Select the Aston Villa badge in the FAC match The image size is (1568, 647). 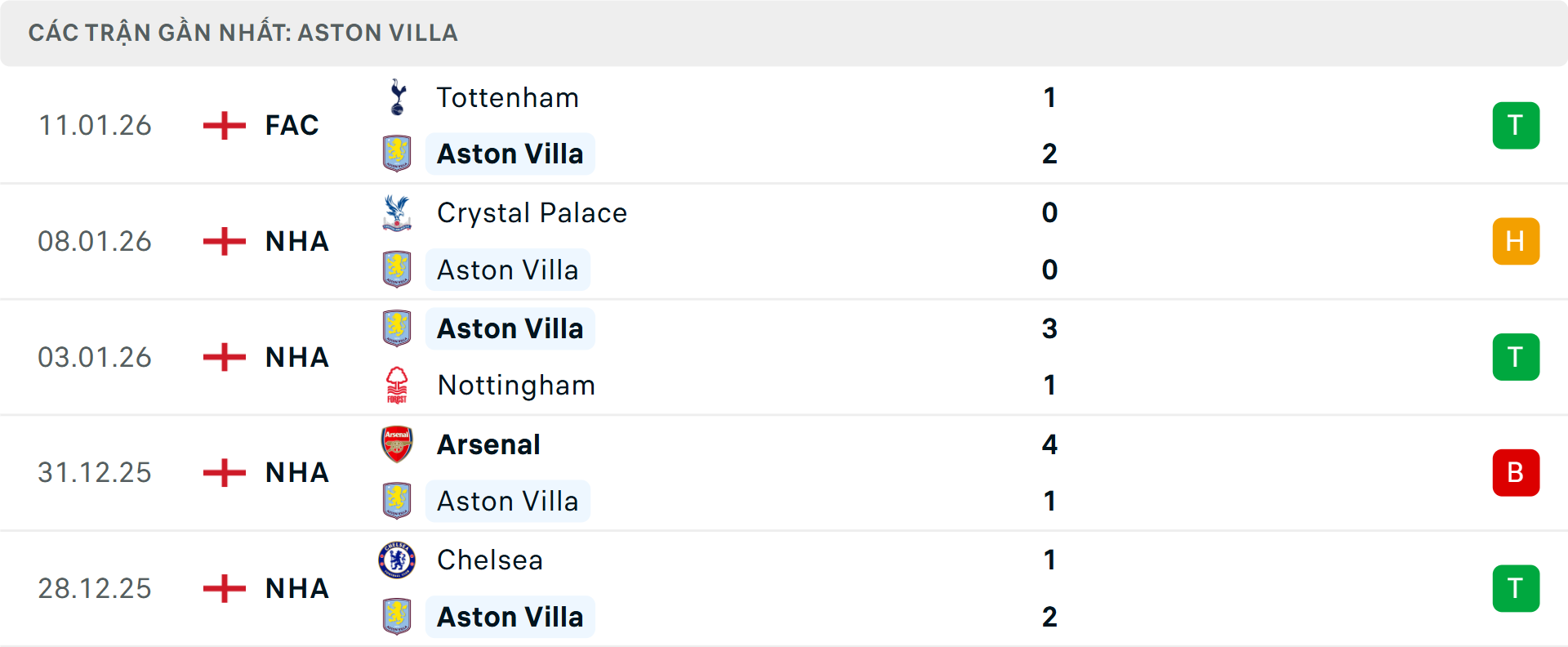[x=398, y=154]
